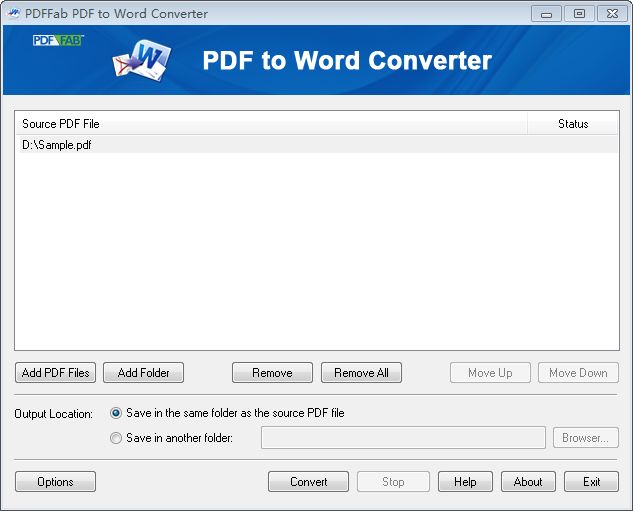This screenshot has height=511, width=633.
Task: Click the Add PDF Files button
Action: tap(55, 373)
